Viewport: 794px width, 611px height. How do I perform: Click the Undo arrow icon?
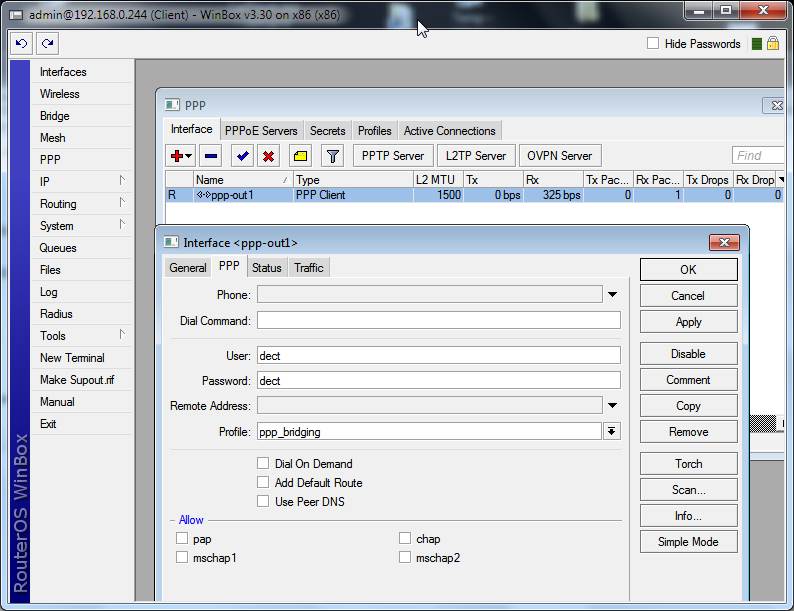(21, 44)
